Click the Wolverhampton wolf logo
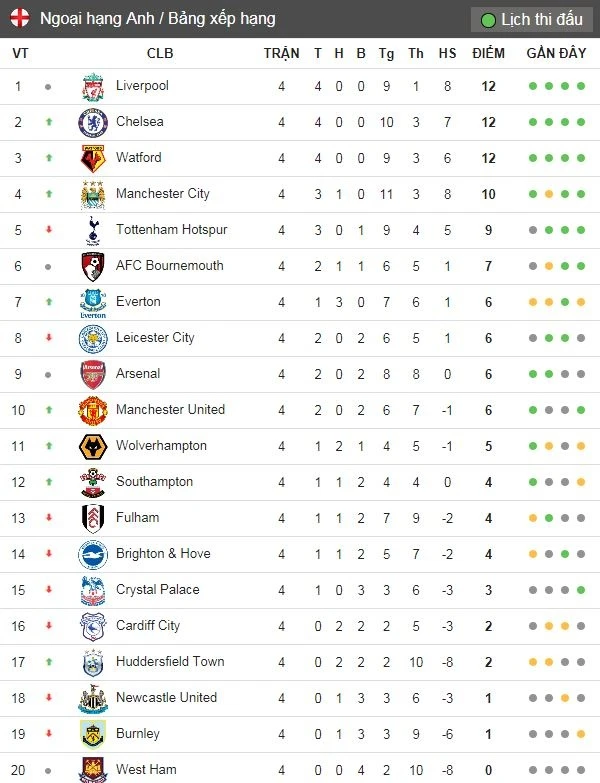Screen dimensions: 600x783 (93, 447)
